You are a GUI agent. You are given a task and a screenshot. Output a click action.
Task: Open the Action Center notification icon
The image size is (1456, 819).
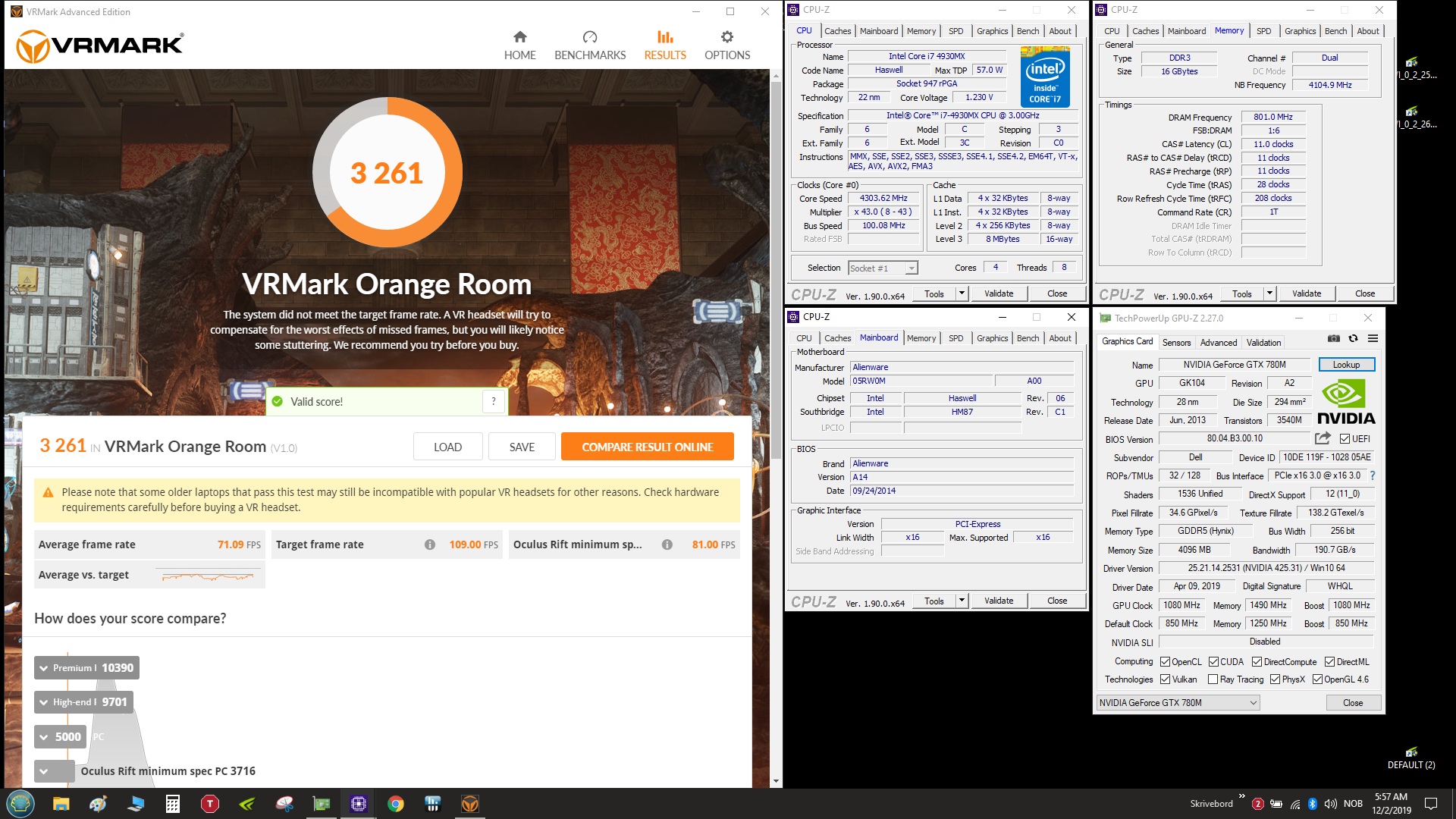(x=1431, y=804)
